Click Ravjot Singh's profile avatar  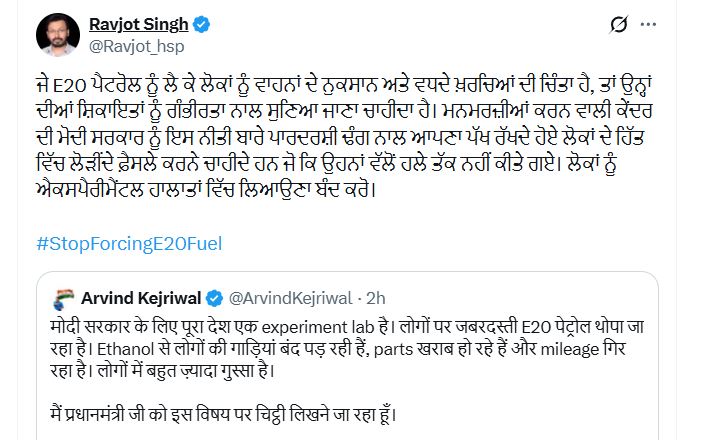pos(58,35)
